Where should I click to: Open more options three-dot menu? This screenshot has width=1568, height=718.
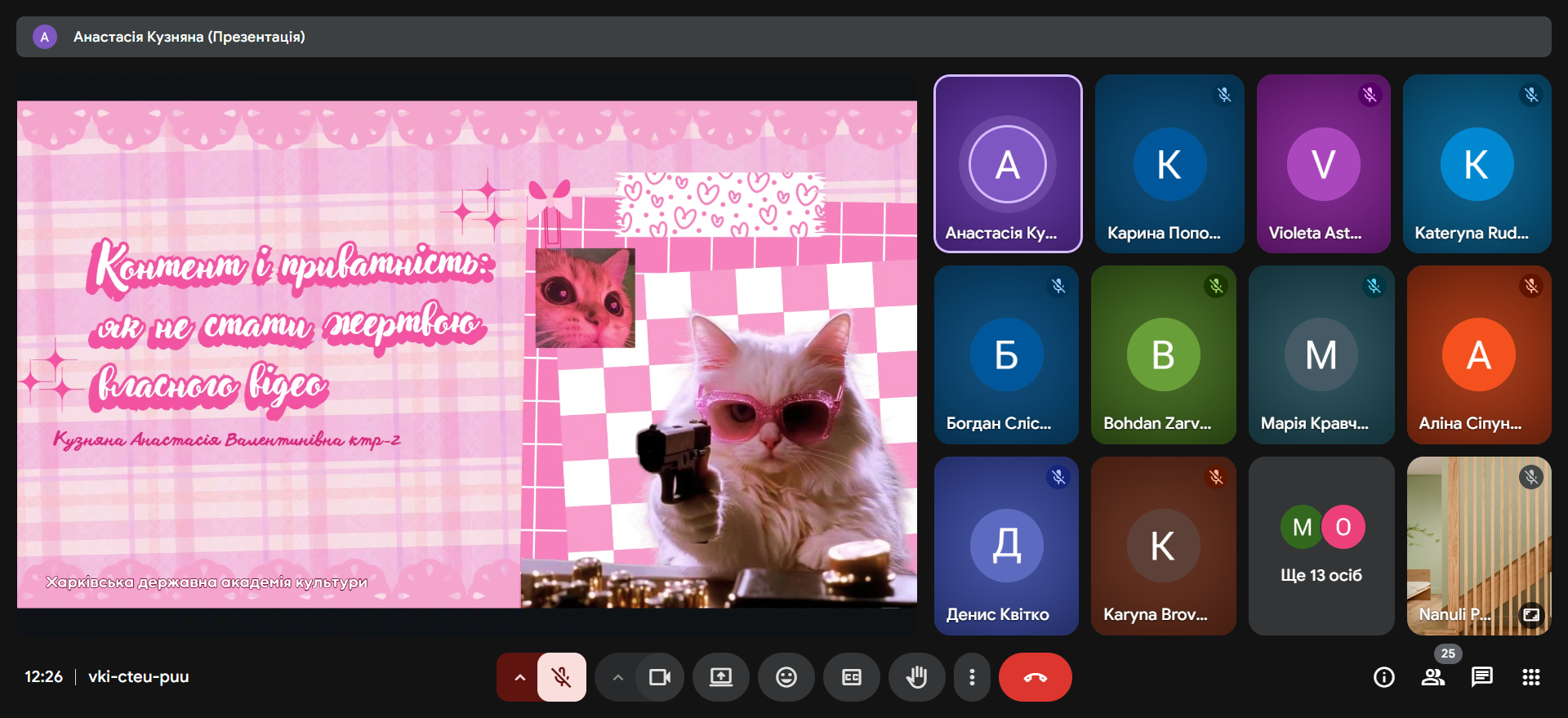tap(972, 677)
